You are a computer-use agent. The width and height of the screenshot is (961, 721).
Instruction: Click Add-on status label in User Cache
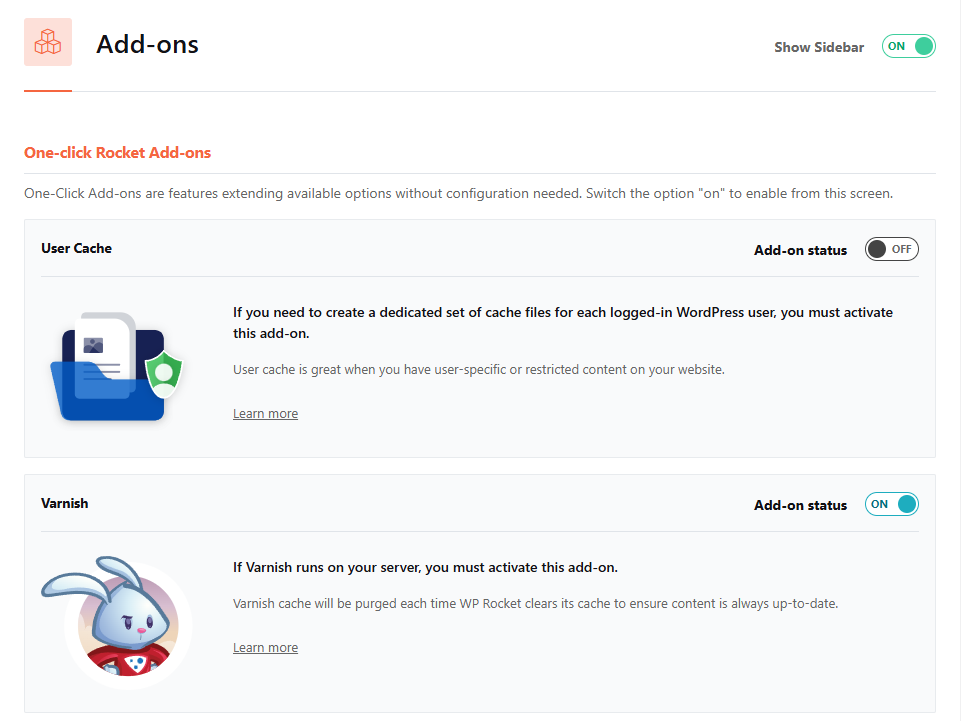800,250
